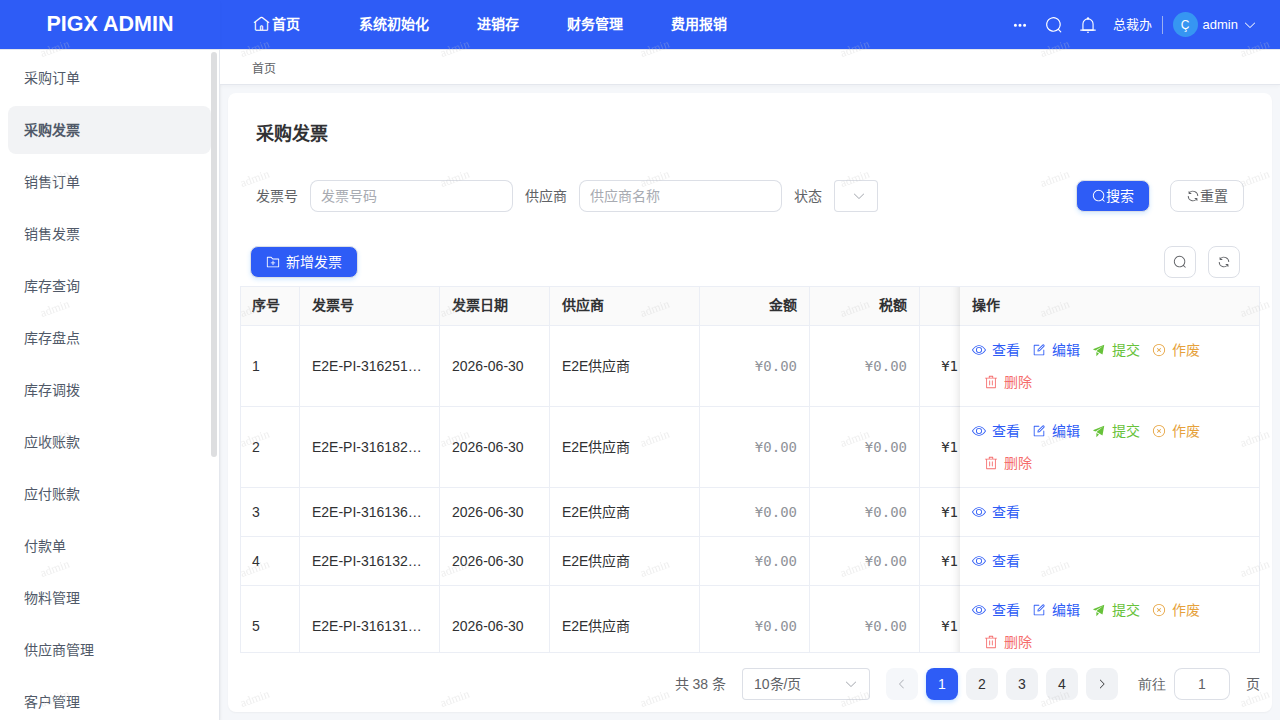Delete invoice in row 2

1008,463
